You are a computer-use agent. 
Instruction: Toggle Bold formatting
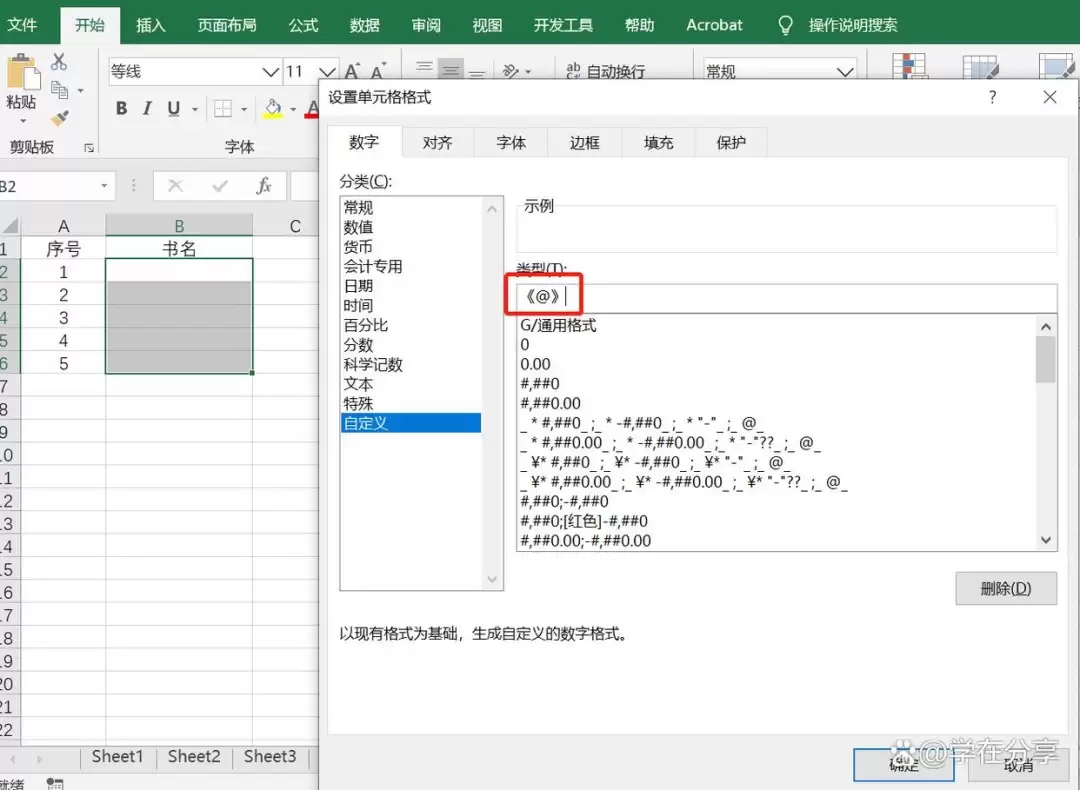coord(122,108)
